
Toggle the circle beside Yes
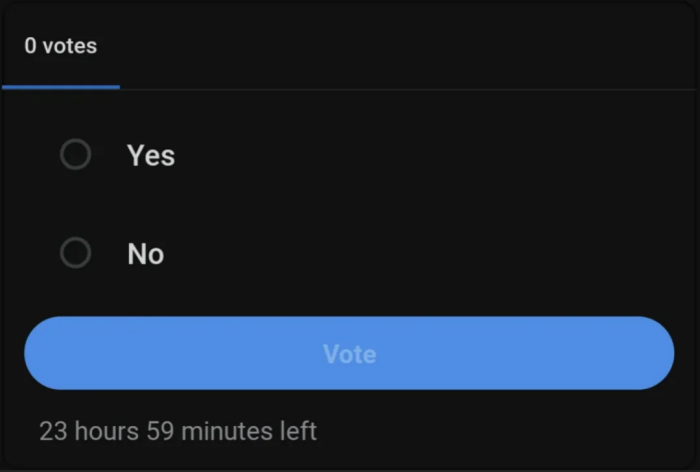tap(76, 155)
